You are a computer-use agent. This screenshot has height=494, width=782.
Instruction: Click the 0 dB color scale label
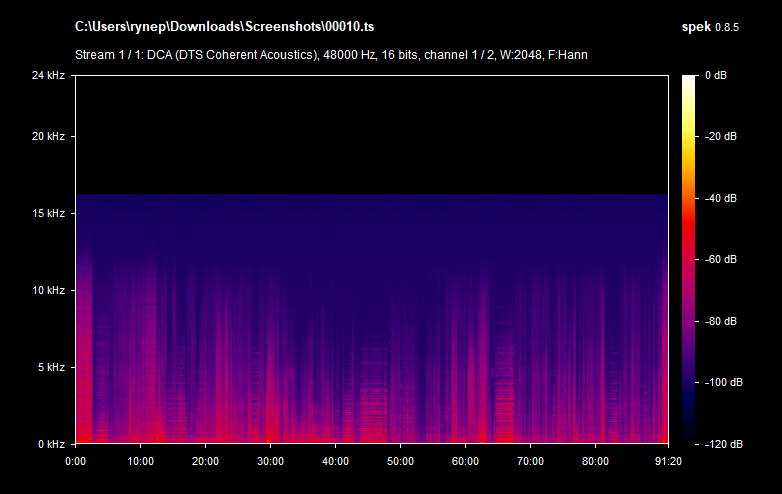[718, 76]
